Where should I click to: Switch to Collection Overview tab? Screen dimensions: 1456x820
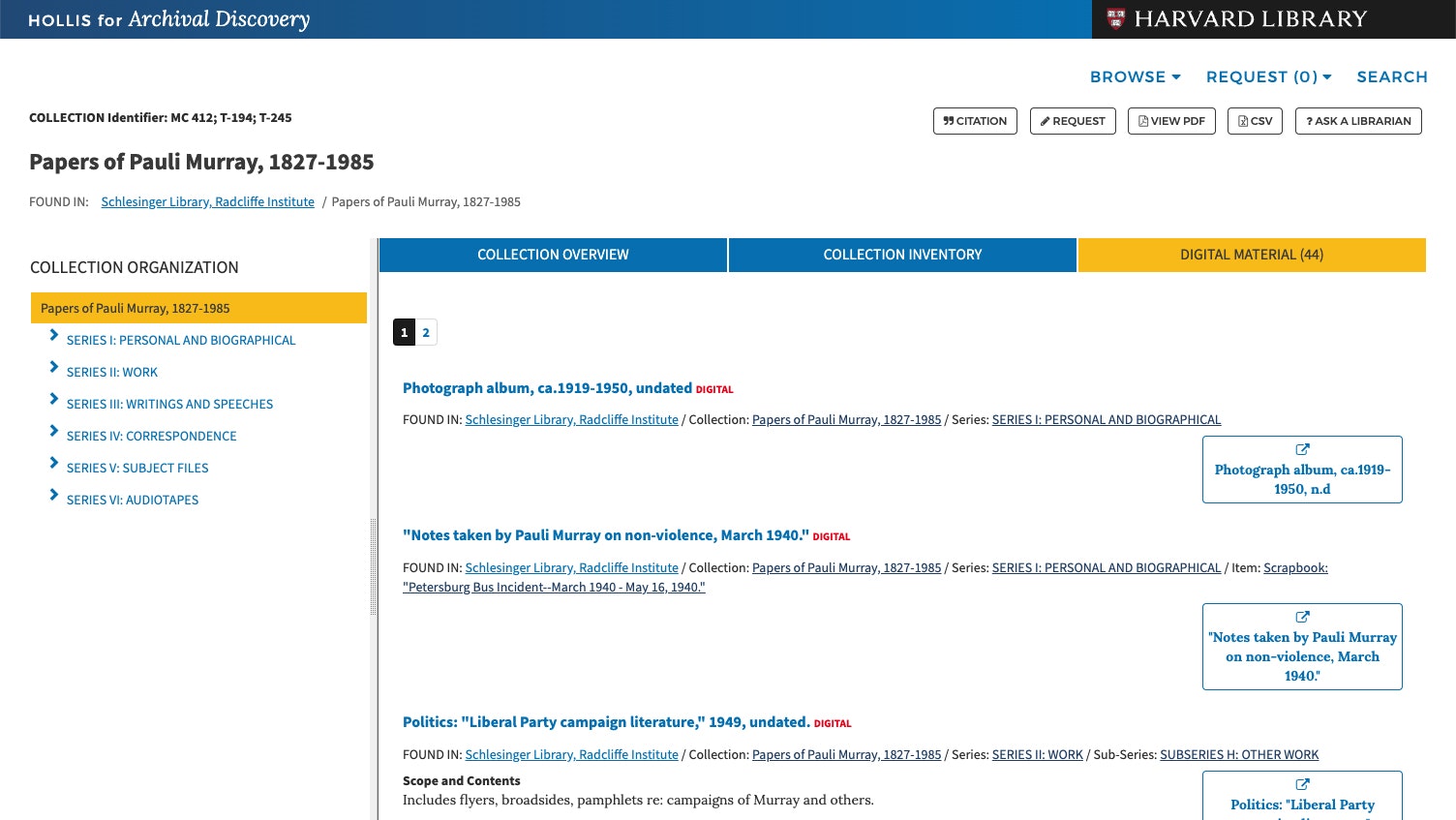tap(553, 255)
